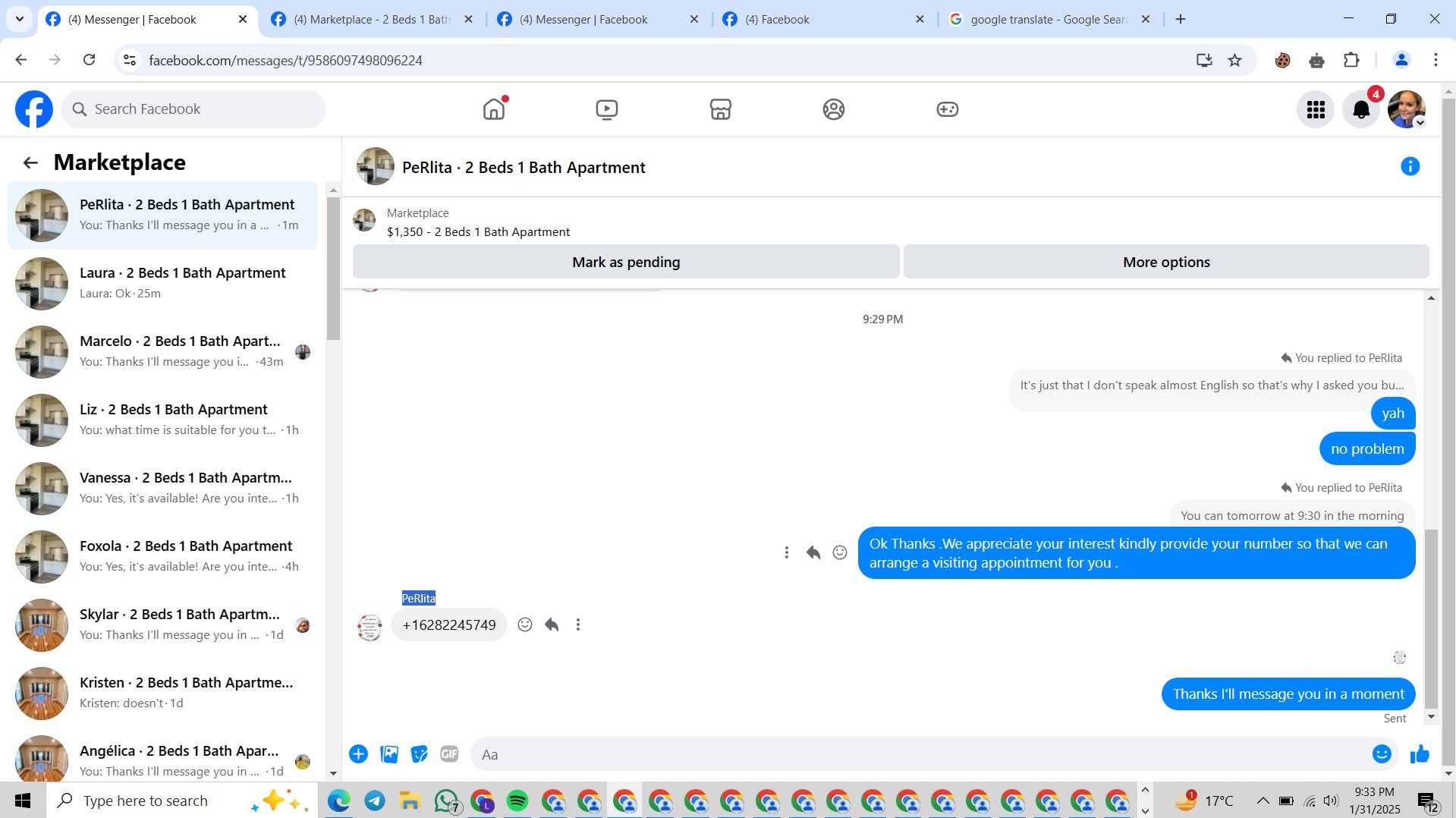
Task: React to the phone number message
Action: pyautogui.click(x=525, y=625)
